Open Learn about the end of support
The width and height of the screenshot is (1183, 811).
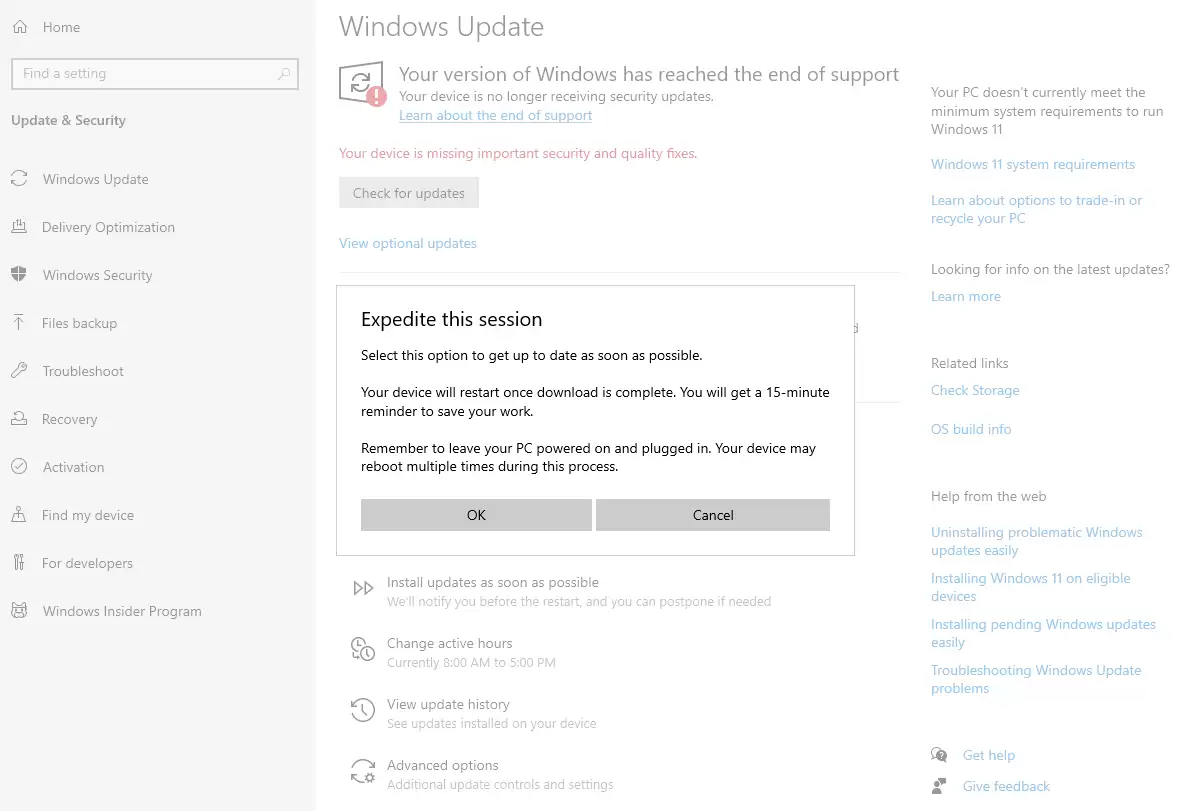[x=495, y=115]
